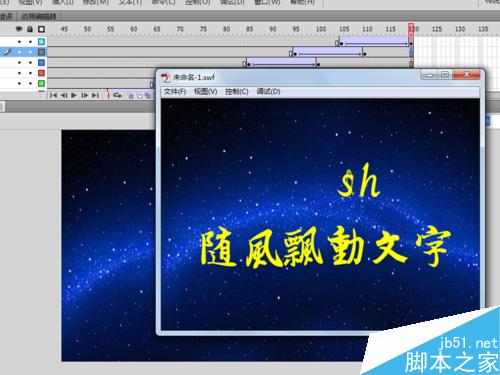Open 控制(C) menu in the swf window

(x=237, y=91)
